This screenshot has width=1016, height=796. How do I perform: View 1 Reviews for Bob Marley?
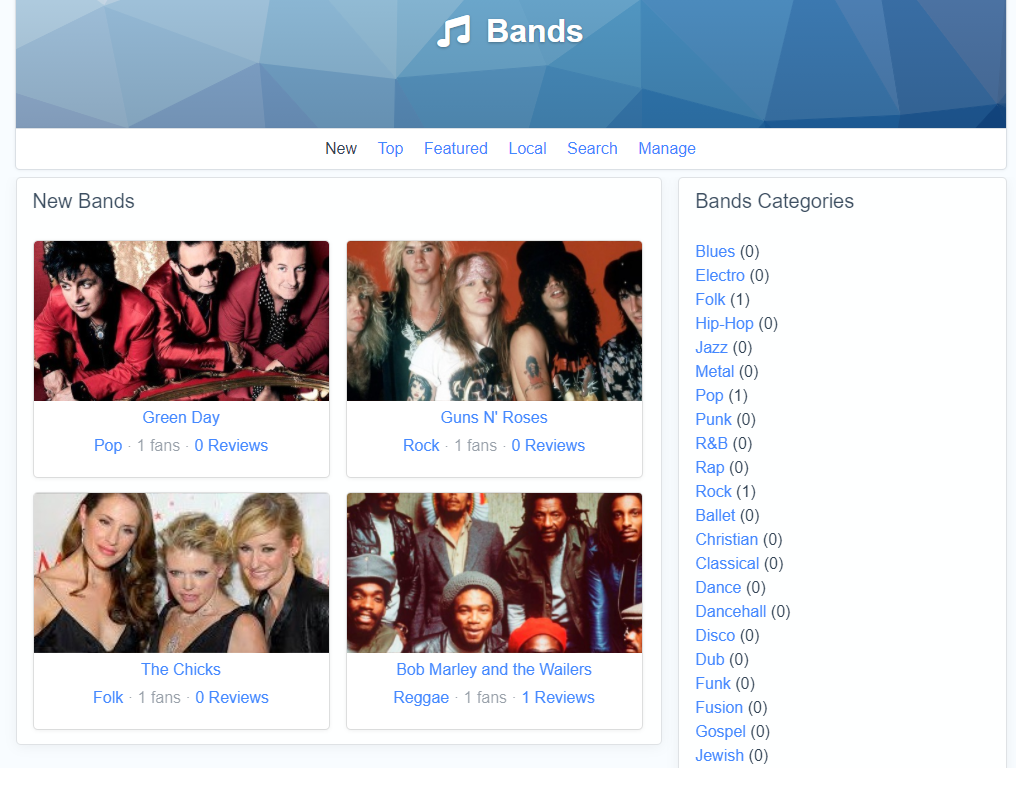pyautogui.click(x=558, y=697)
